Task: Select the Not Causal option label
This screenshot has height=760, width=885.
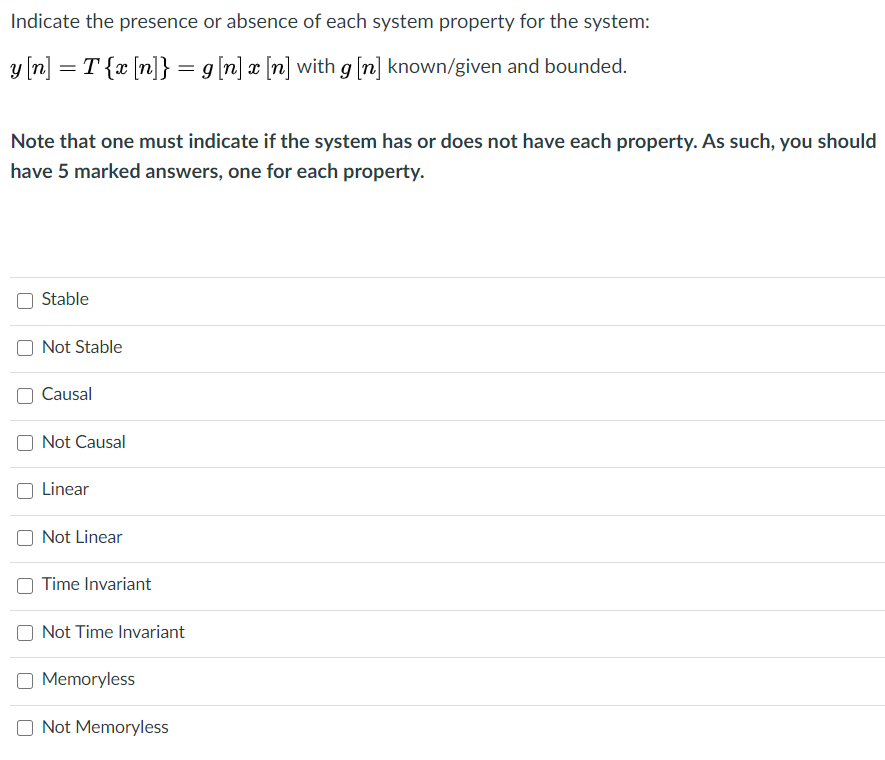Action: point(83,442)
